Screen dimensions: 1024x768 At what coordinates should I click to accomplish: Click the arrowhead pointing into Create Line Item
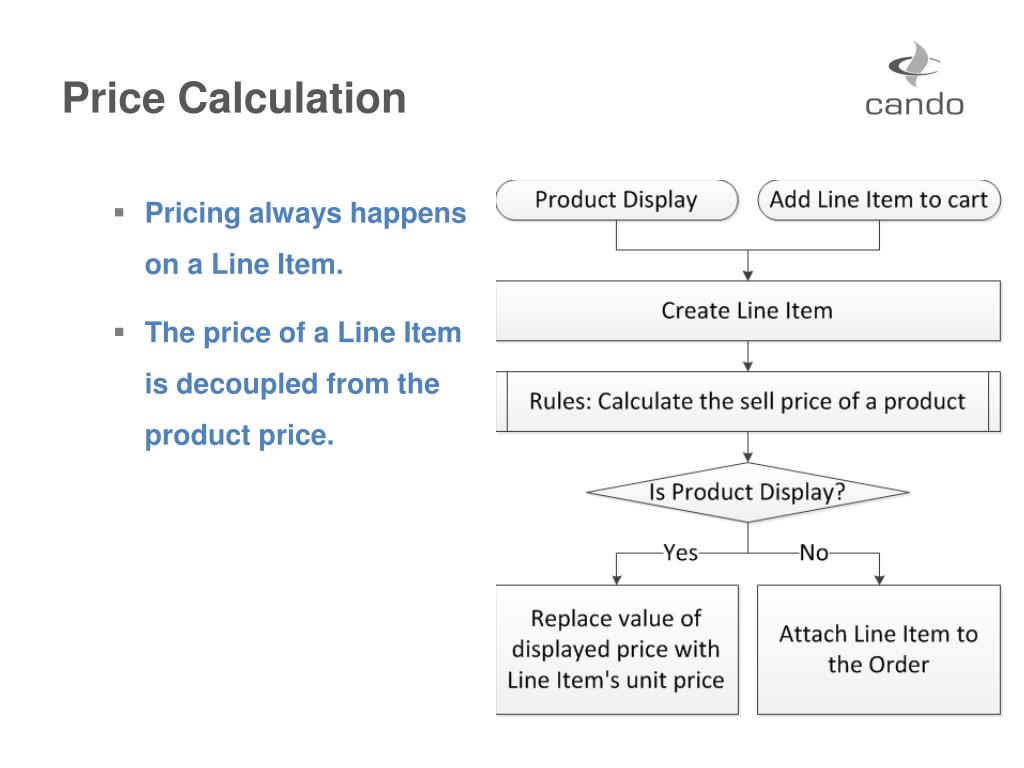tap(748, 276)
